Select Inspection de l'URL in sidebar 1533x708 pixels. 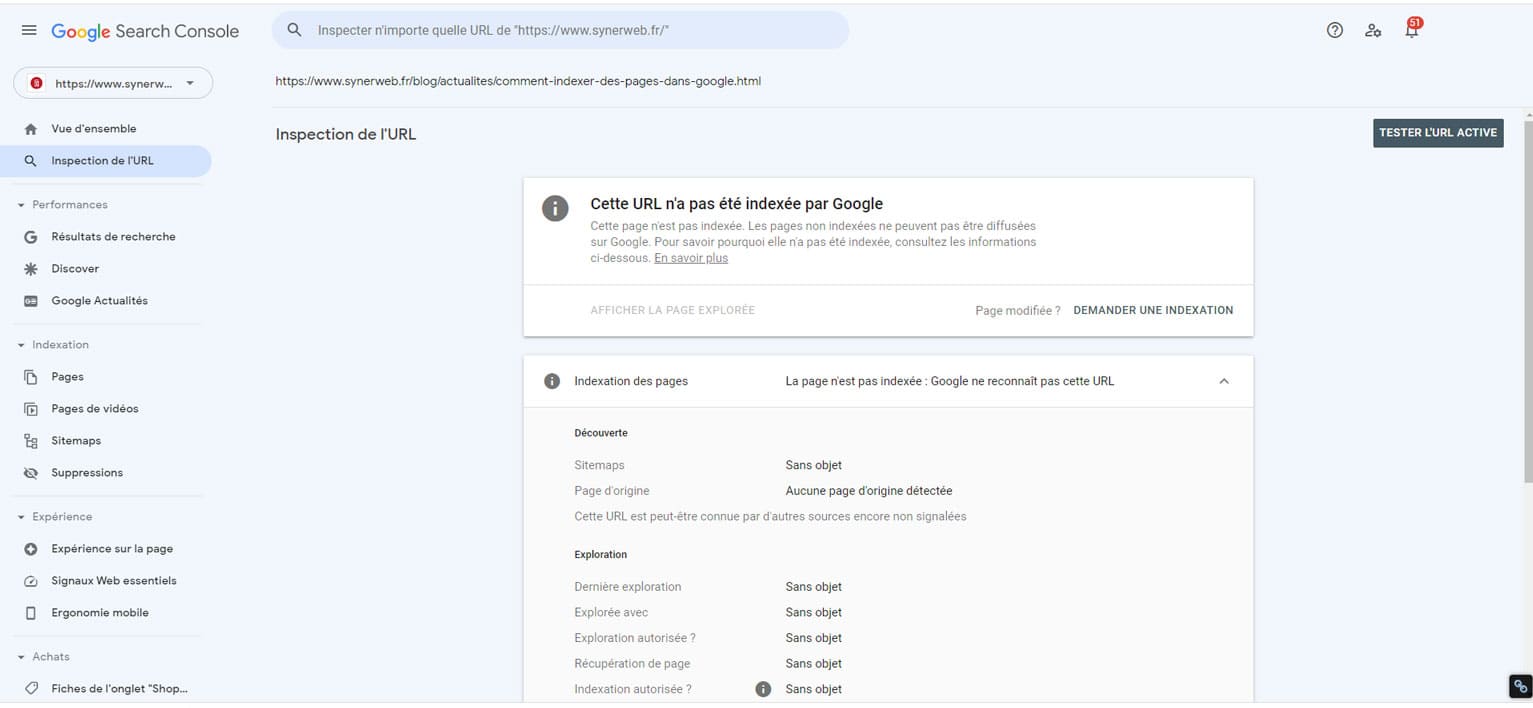tap(106, 161)
